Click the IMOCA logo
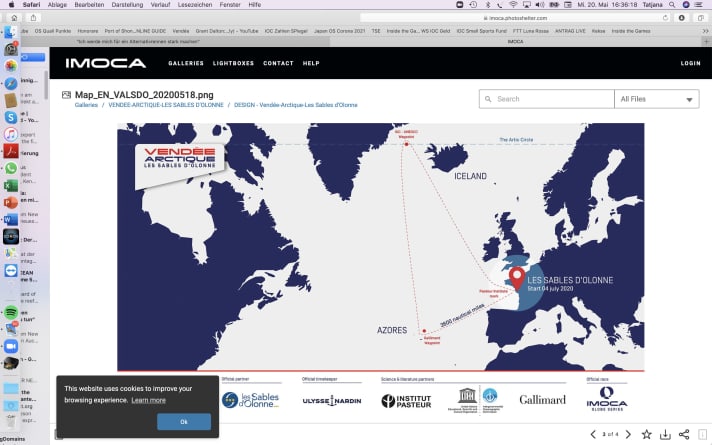 [106, 63]
